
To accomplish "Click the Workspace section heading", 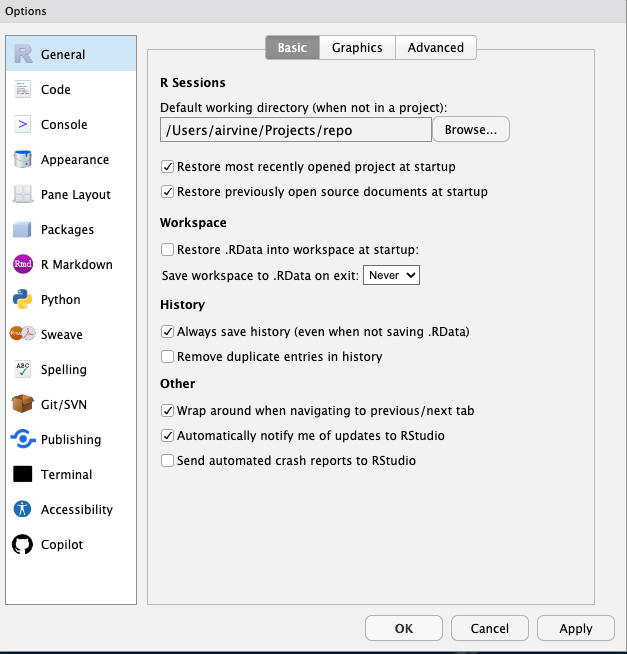I will 193,223.
